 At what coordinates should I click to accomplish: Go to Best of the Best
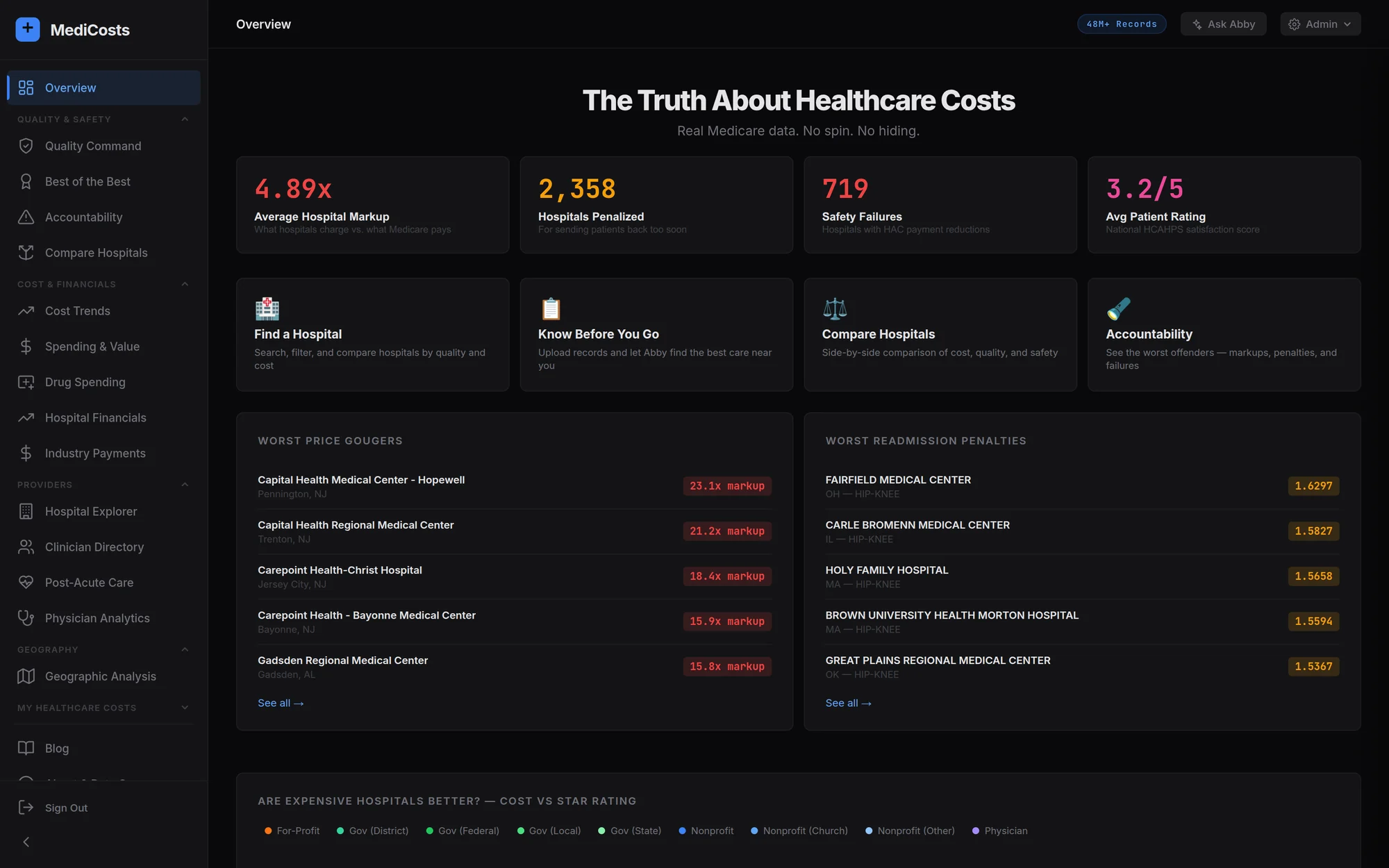coord(103,181)
